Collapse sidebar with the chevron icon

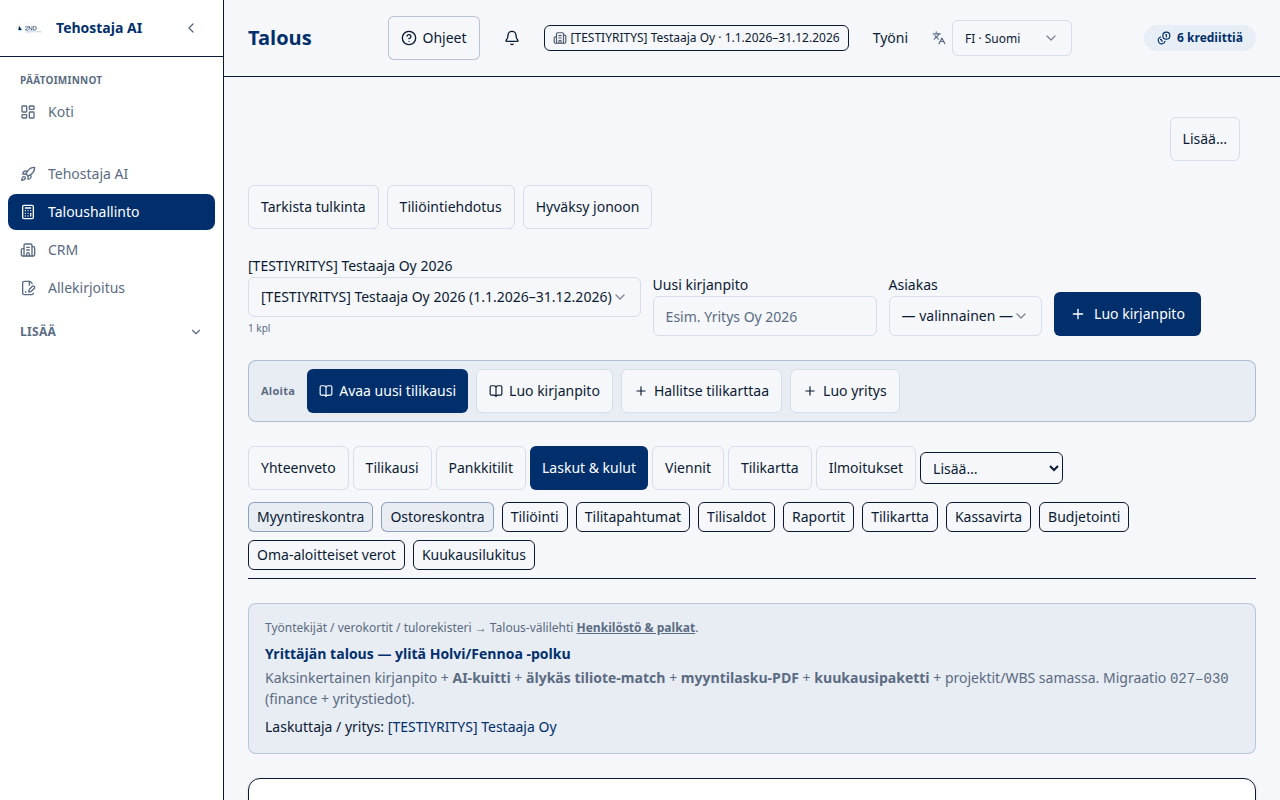click(x=191, y=28)
